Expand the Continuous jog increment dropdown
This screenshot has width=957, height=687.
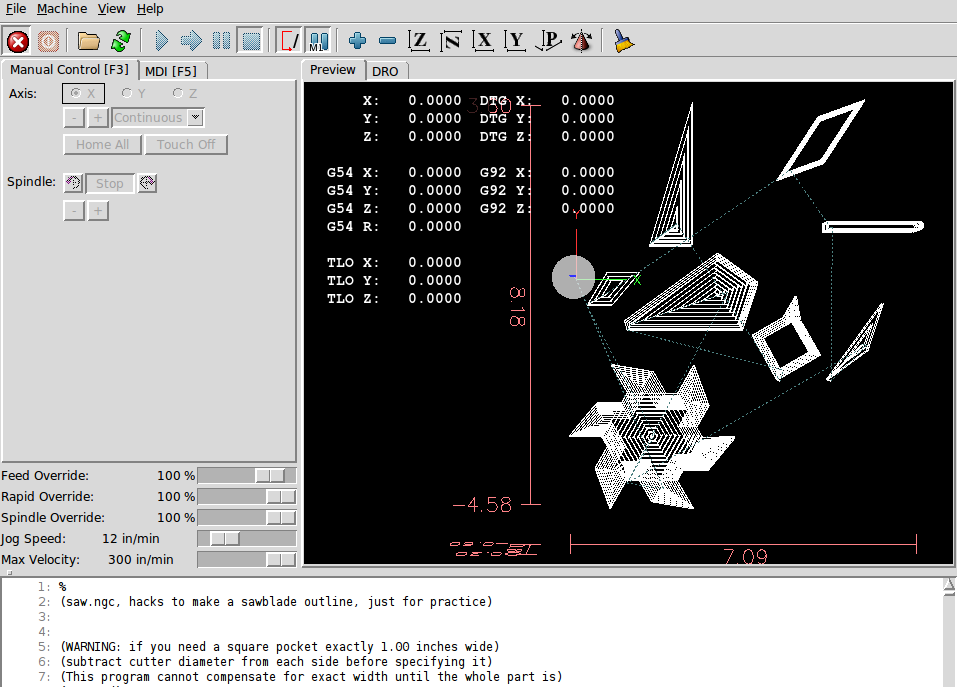point(196,118)
